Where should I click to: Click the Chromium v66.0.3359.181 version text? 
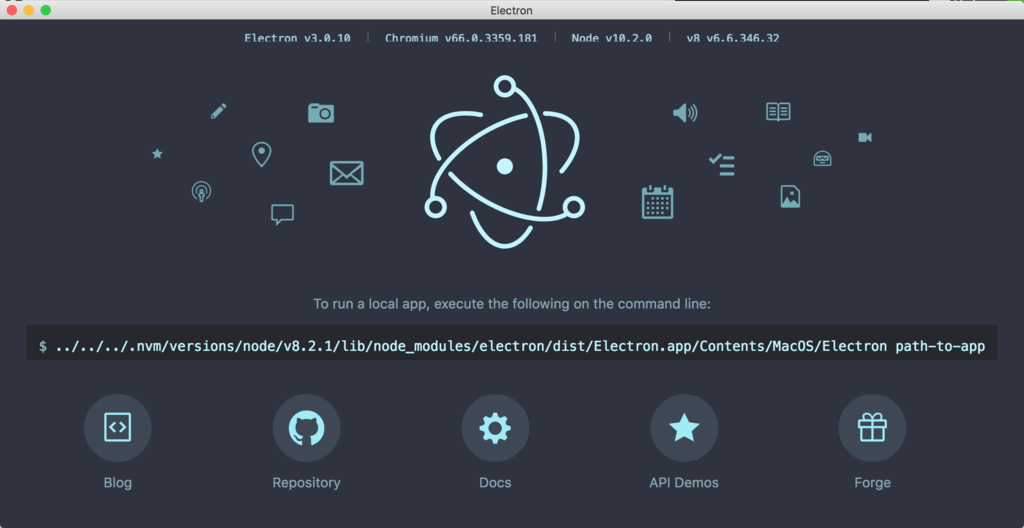[461, 38]
